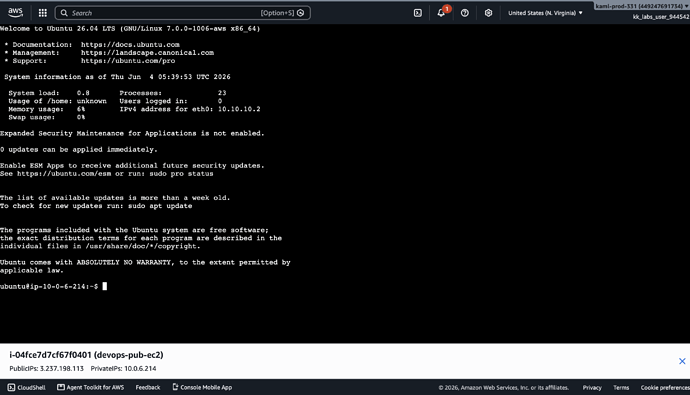690x395 pixels.
Task: Open the kaml-prod-331 account menu
Action: coord(642,6)
